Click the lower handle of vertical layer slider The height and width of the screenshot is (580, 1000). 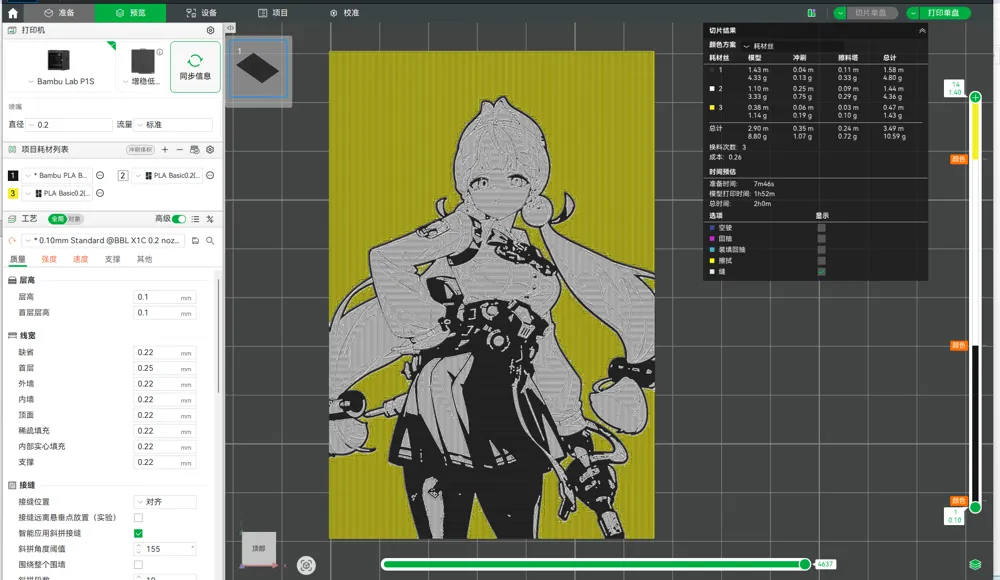coord(975,507)
